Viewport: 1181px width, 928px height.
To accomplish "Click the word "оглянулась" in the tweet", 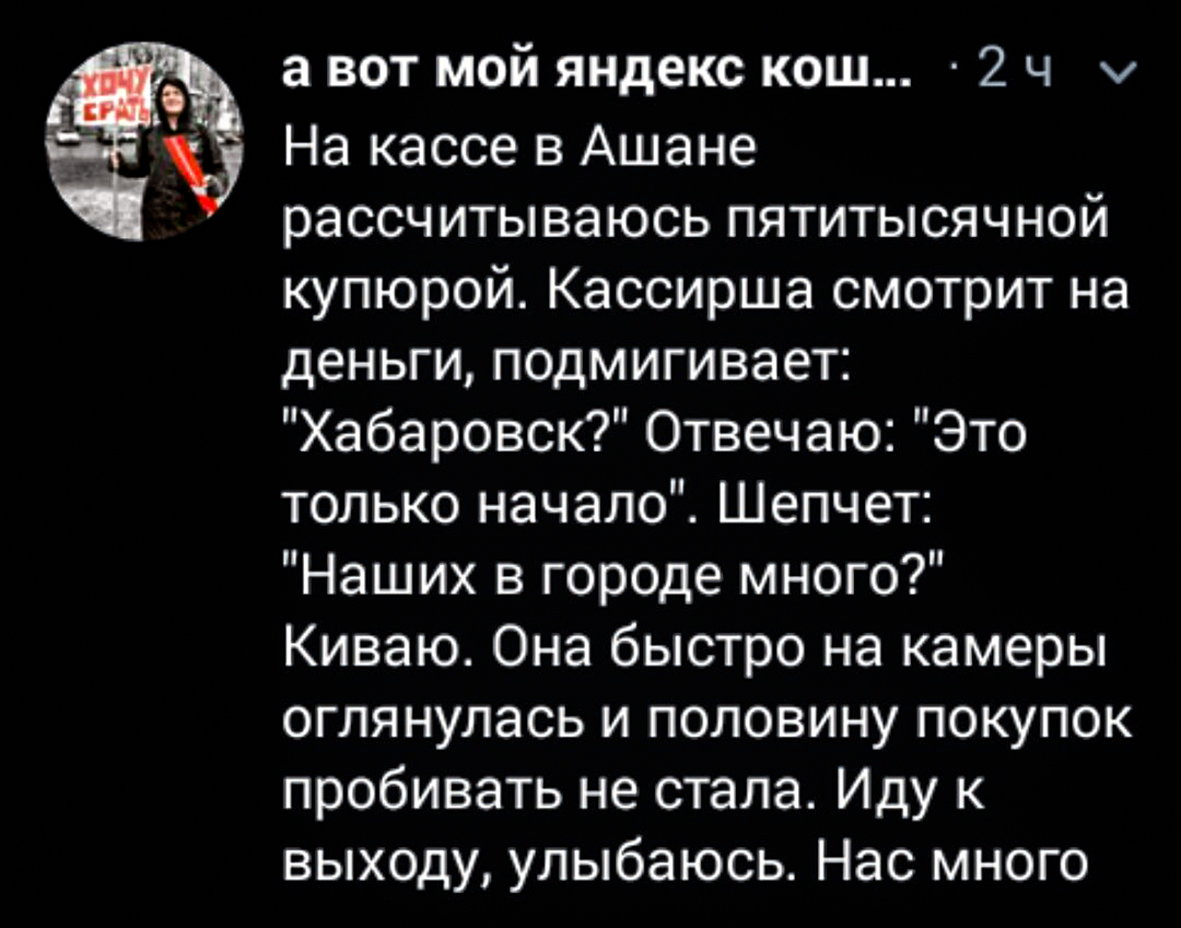I will (434, 725).
